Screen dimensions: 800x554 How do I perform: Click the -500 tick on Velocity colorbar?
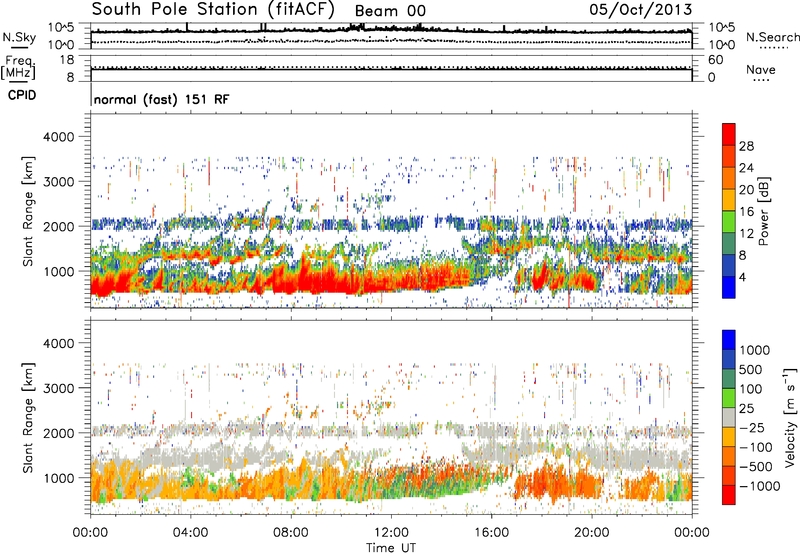[x=756, y=467]
